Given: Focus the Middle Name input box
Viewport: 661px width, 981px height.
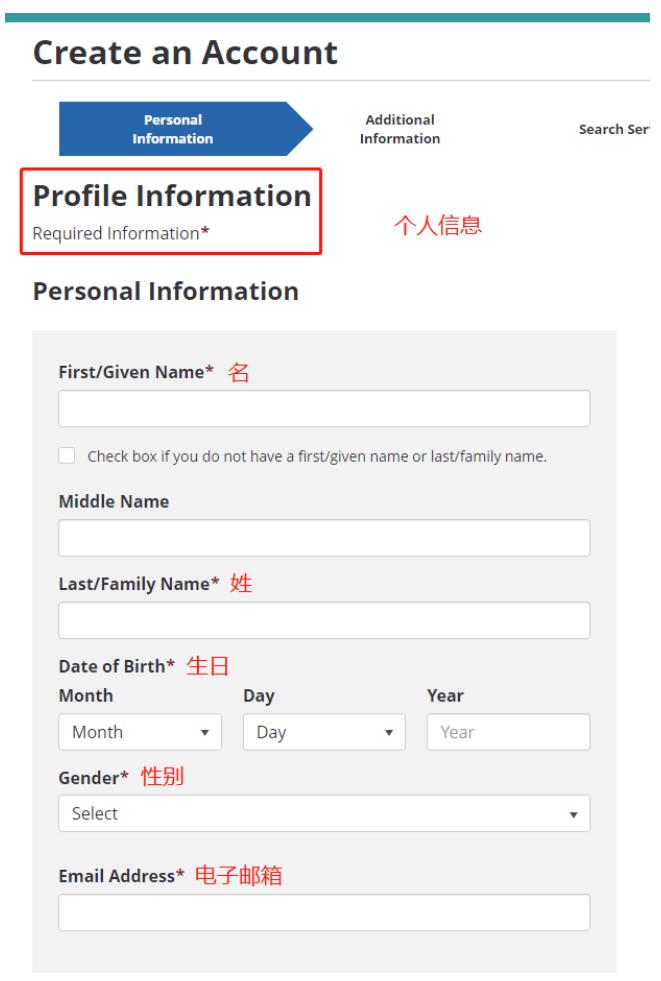Looking at the screenshot, I should pos(324,538).
